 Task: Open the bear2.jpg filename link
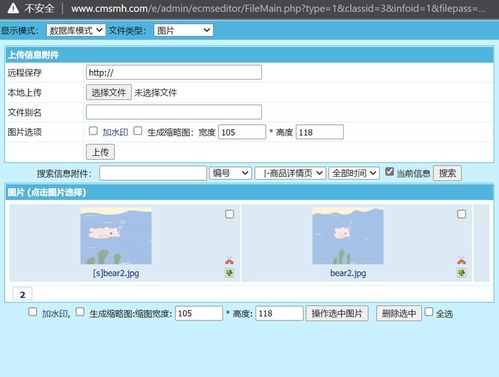(x=348, y=273)
